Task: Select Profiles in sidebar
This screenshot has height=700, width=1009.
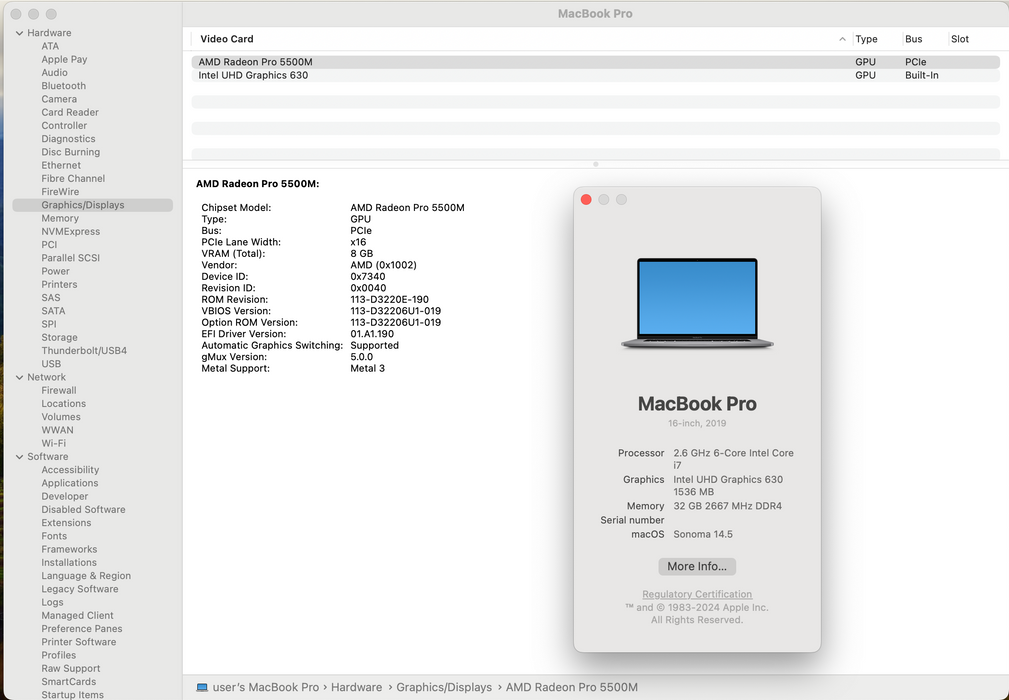Action: pos(59,655)
